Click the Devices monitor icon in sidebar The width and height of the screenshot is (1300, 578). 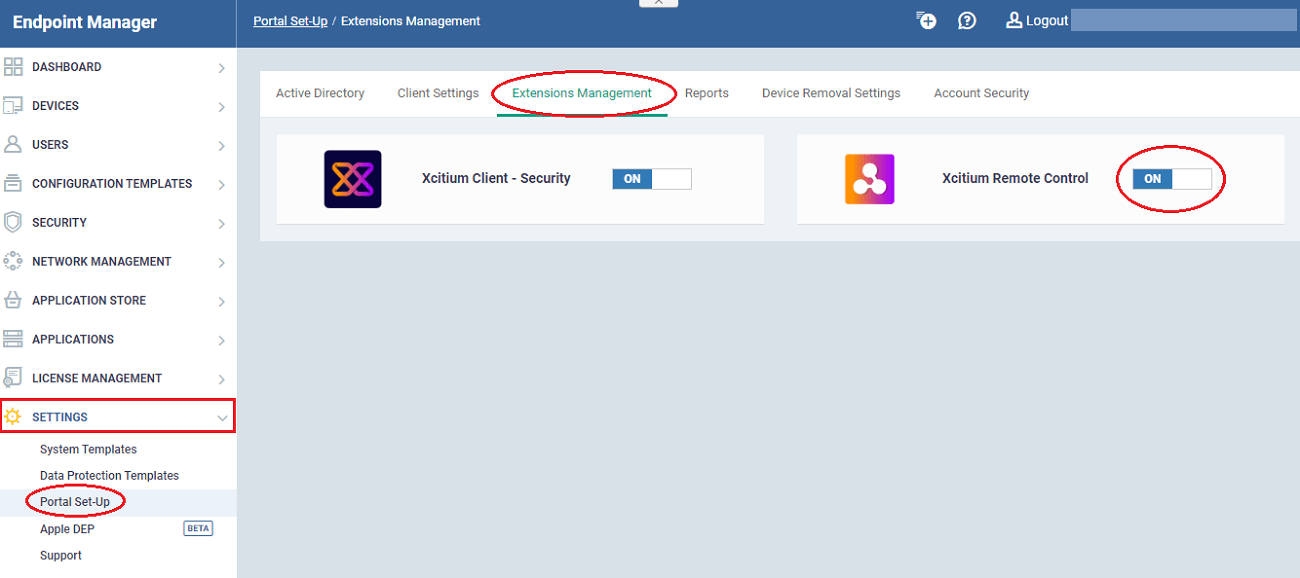13,106
